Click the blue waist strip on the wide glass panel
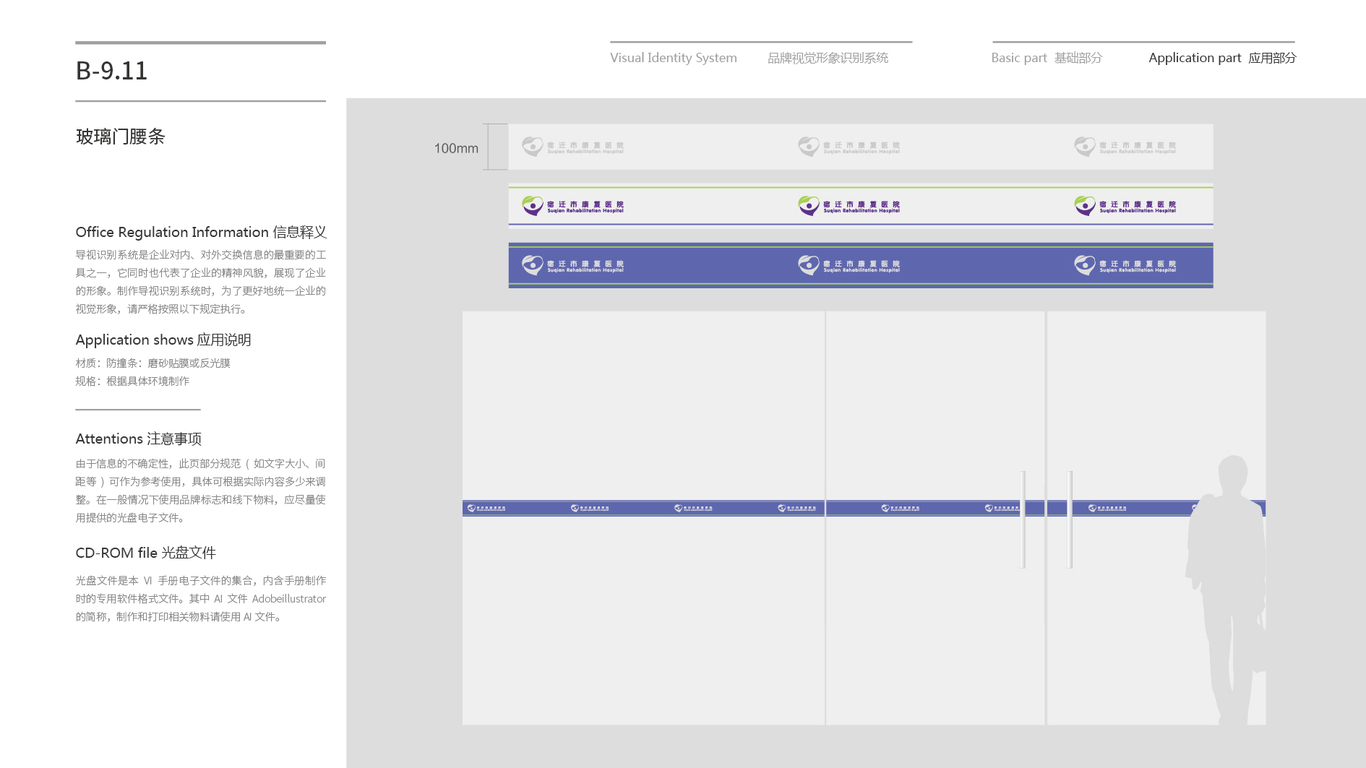Screen dimensions: 1366x768 [x=643, y=508]
